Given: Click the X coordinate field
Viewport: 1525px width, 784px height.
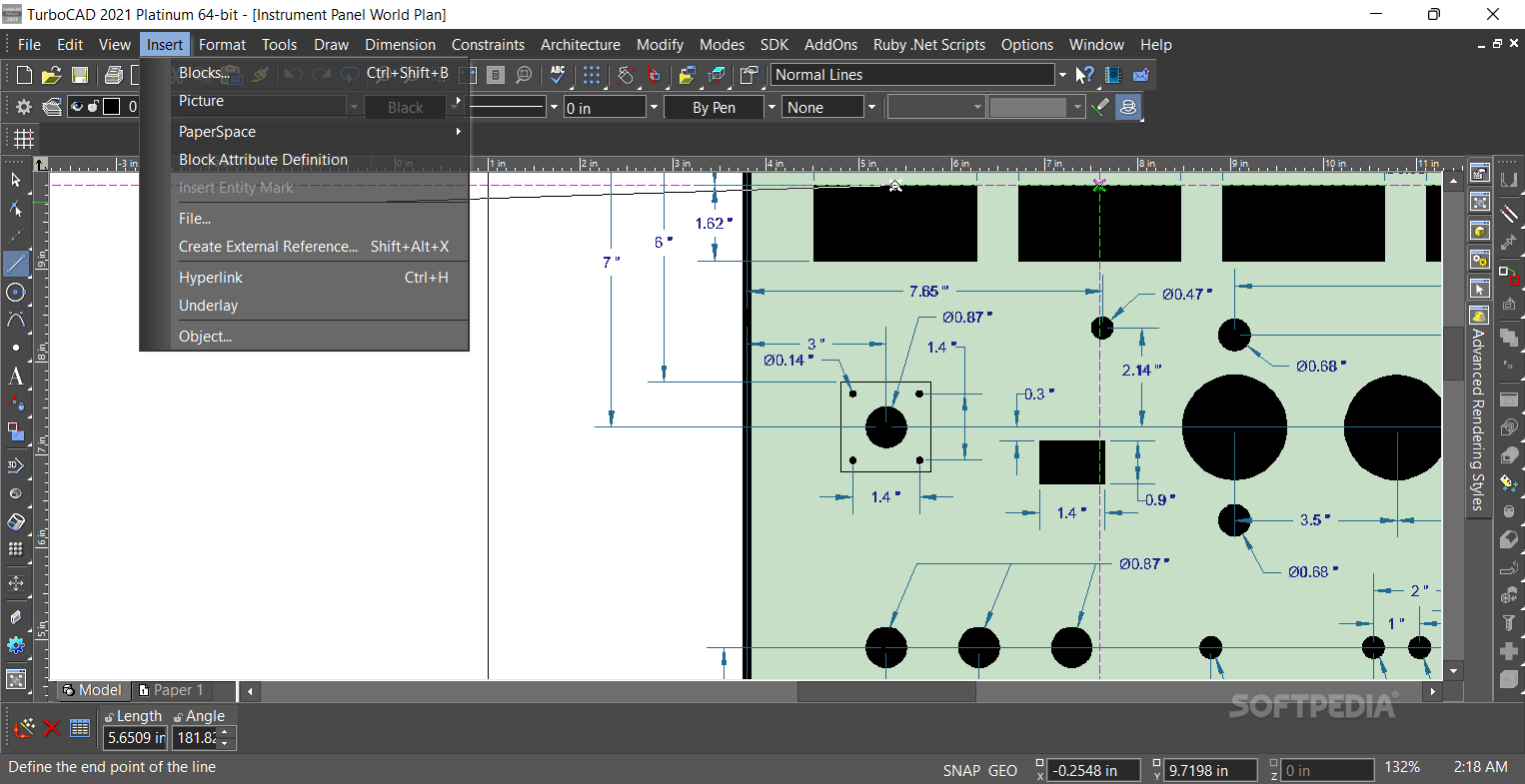Looking at the screenshot, I should [x=1095, y=770].
